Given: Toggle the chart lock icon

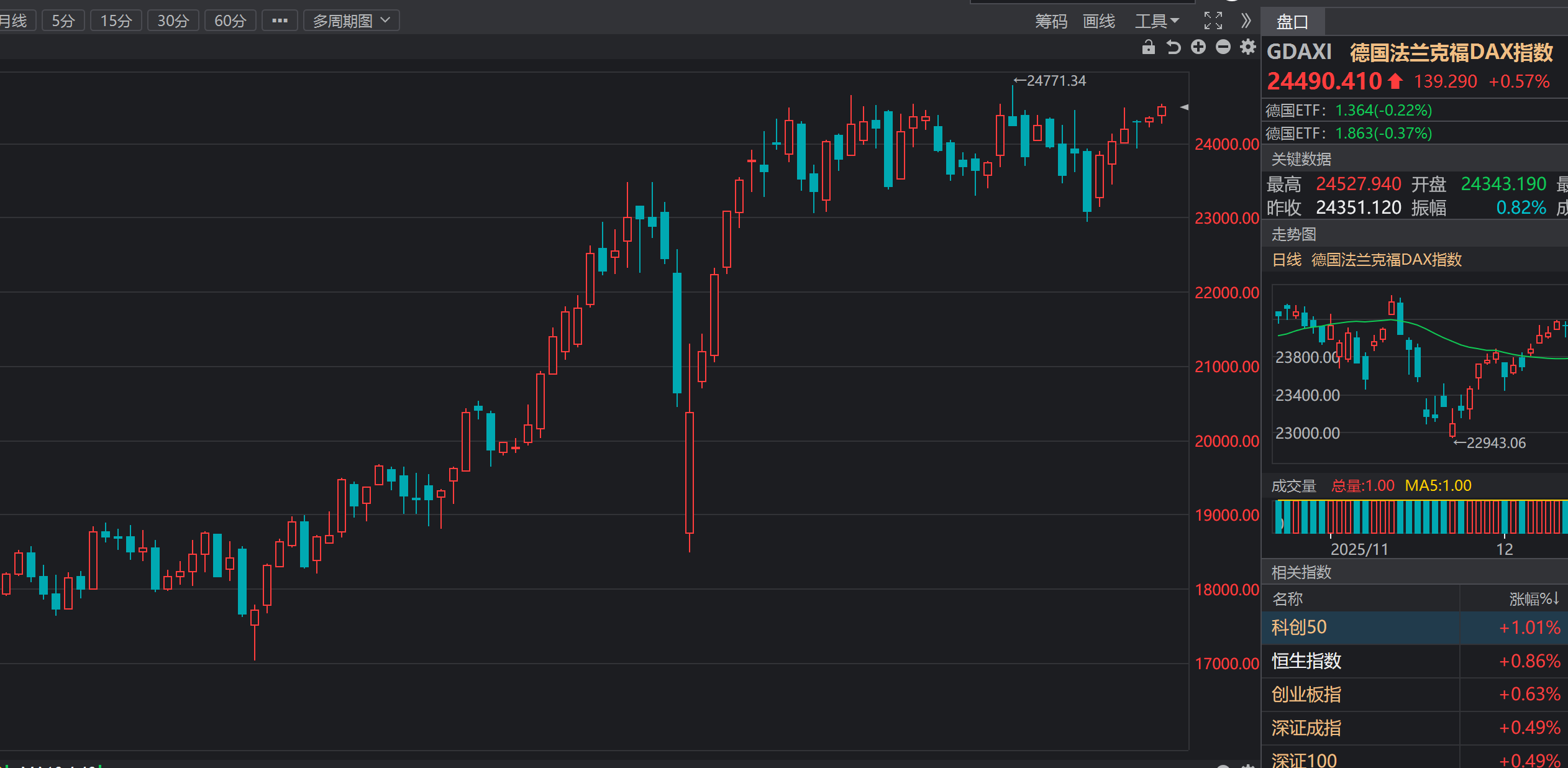Looking at the screenshot, I should tap(1148, 47).
